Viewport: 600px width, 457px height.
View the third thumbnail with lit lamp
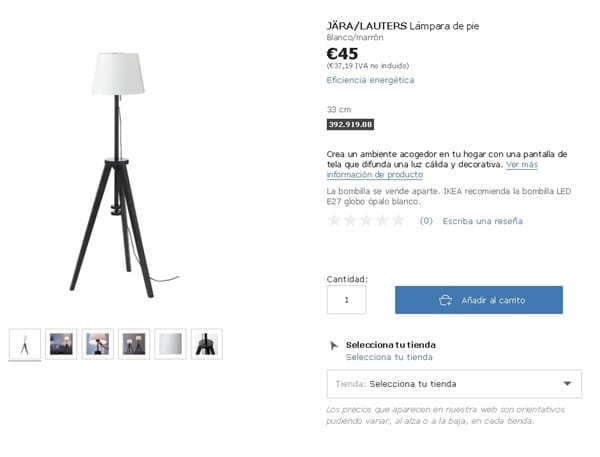point(98,344)
